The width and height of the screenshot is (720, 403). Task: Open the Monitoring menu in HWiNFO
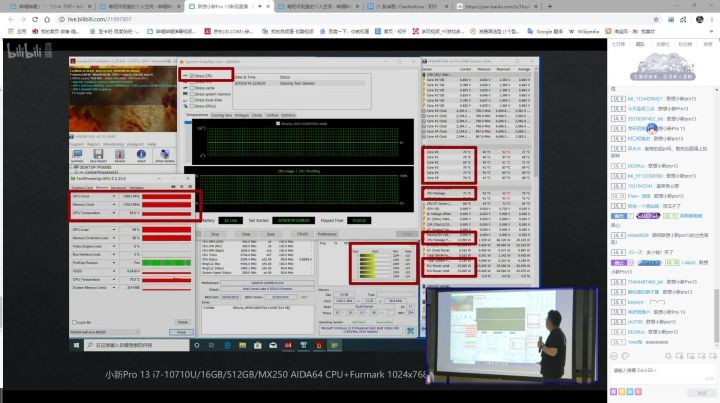[x=113, y=144]
